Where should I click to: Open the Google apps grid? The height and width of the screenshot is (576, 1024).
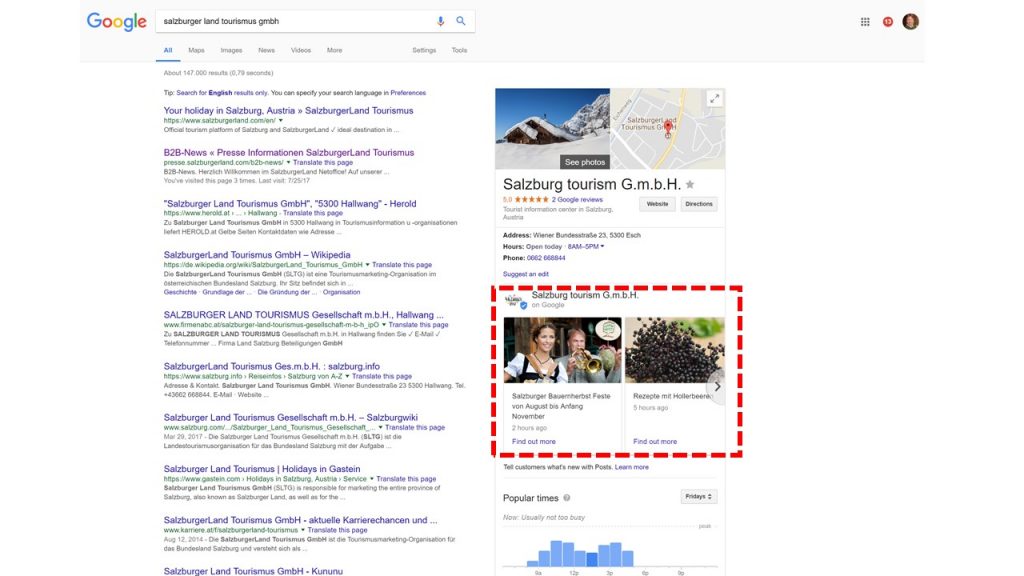tap(865, 22)
